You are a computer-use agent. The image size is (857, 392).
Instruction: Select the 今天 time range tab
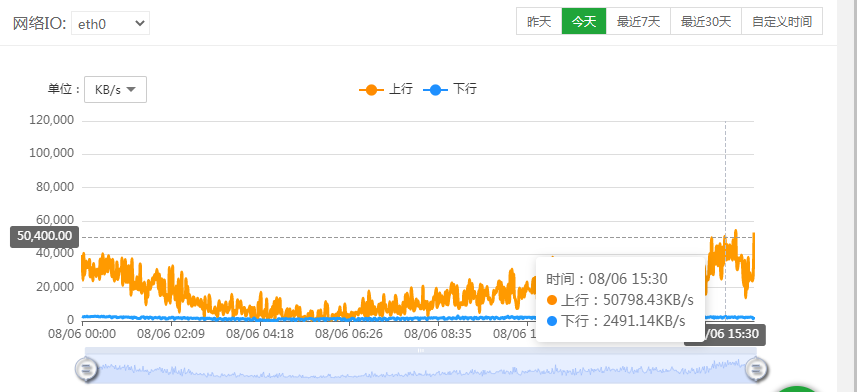click(x=584, y=22)
